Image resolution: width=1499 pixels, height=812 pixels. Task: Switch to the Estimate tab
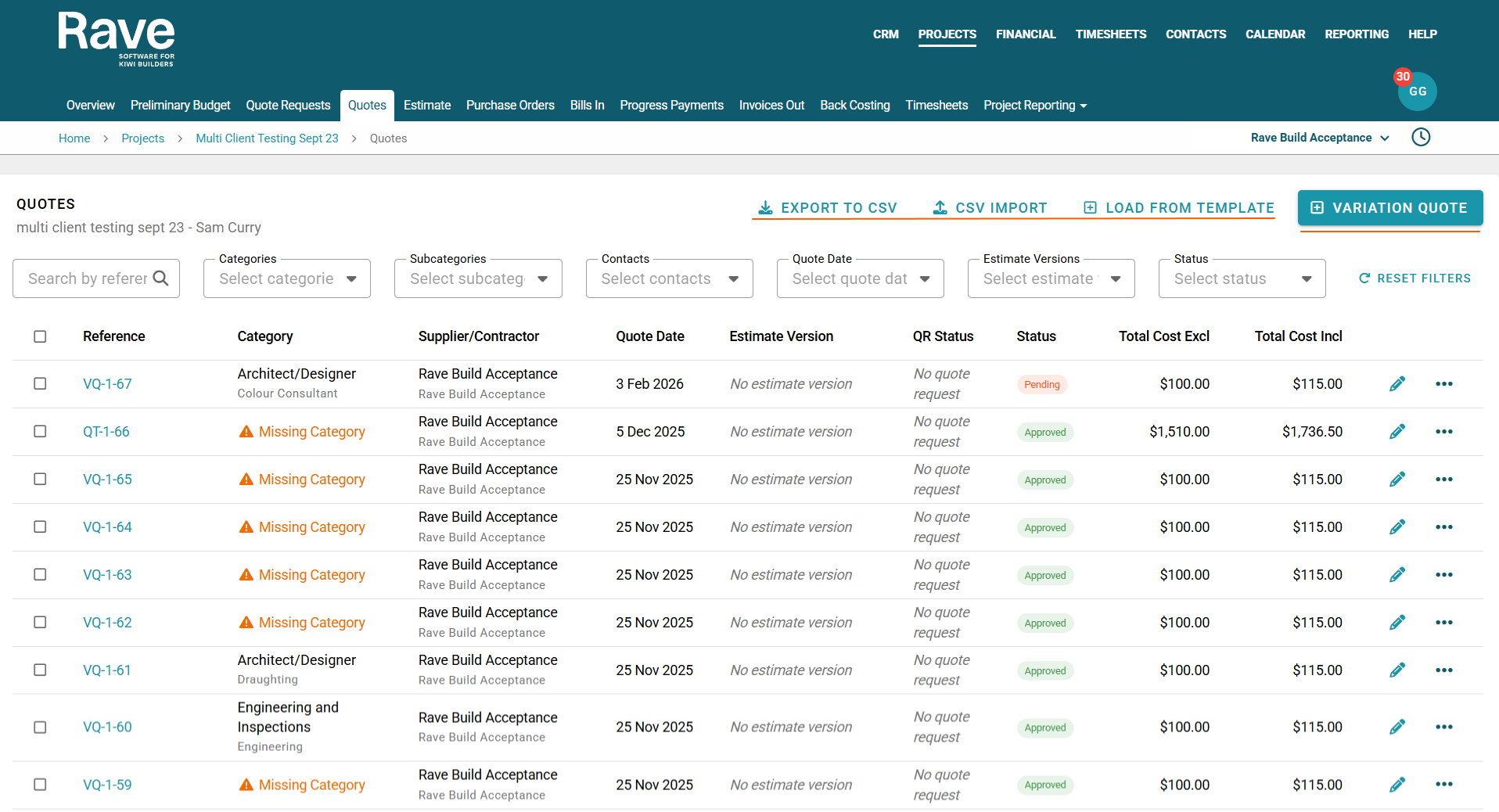click(x=426, y=106)
